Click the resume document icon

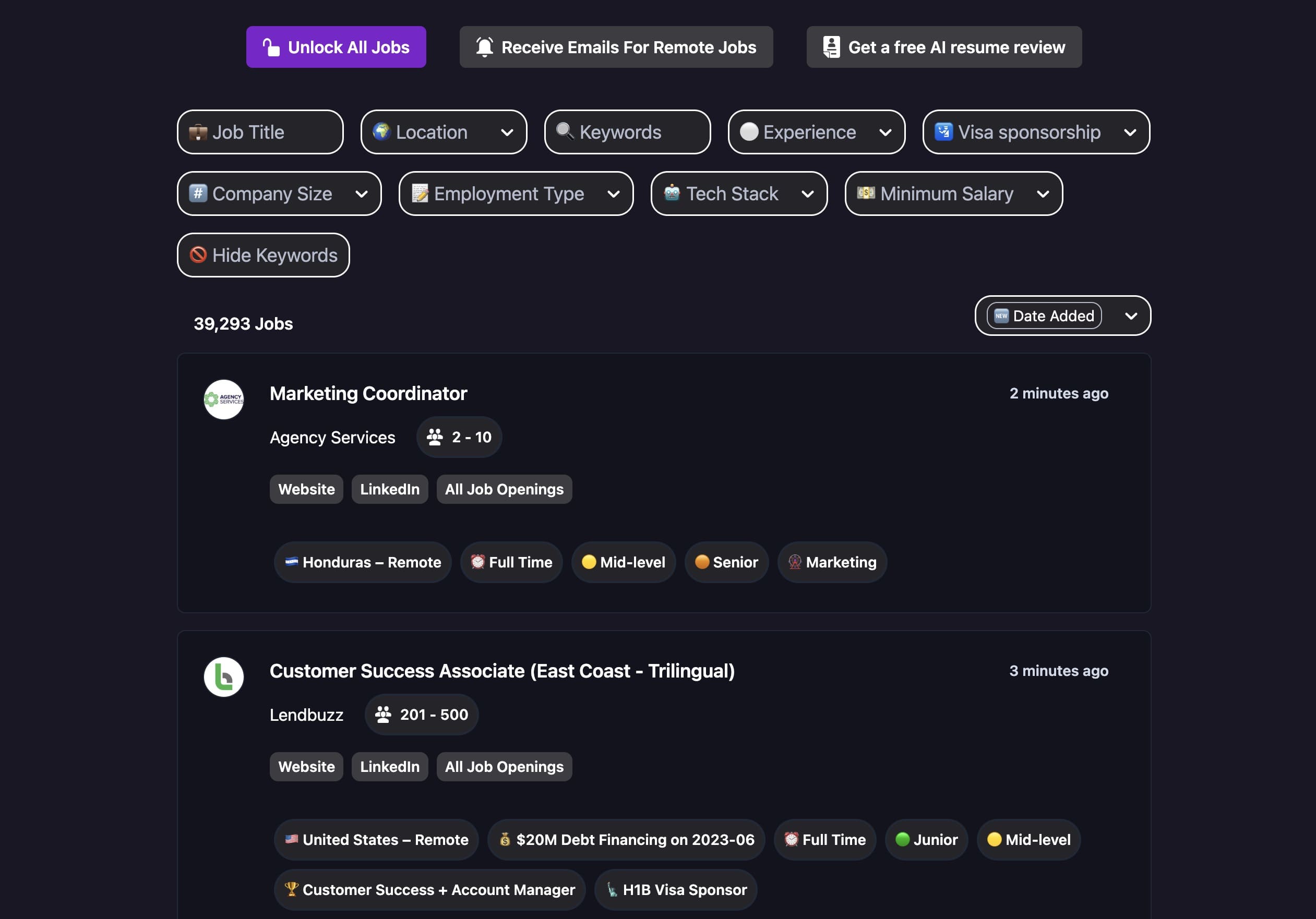coord(831,47)
